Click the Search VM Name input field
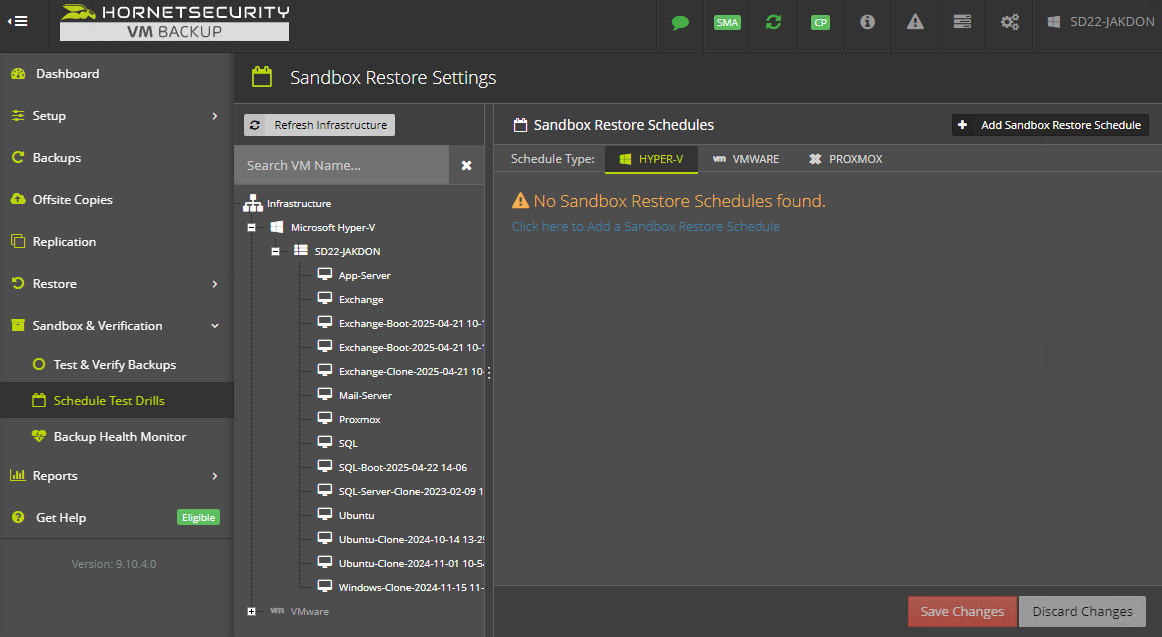Image resolution: width=1162 pixels, height=637 pixels. pyautogui.click(x=341, y=165)
